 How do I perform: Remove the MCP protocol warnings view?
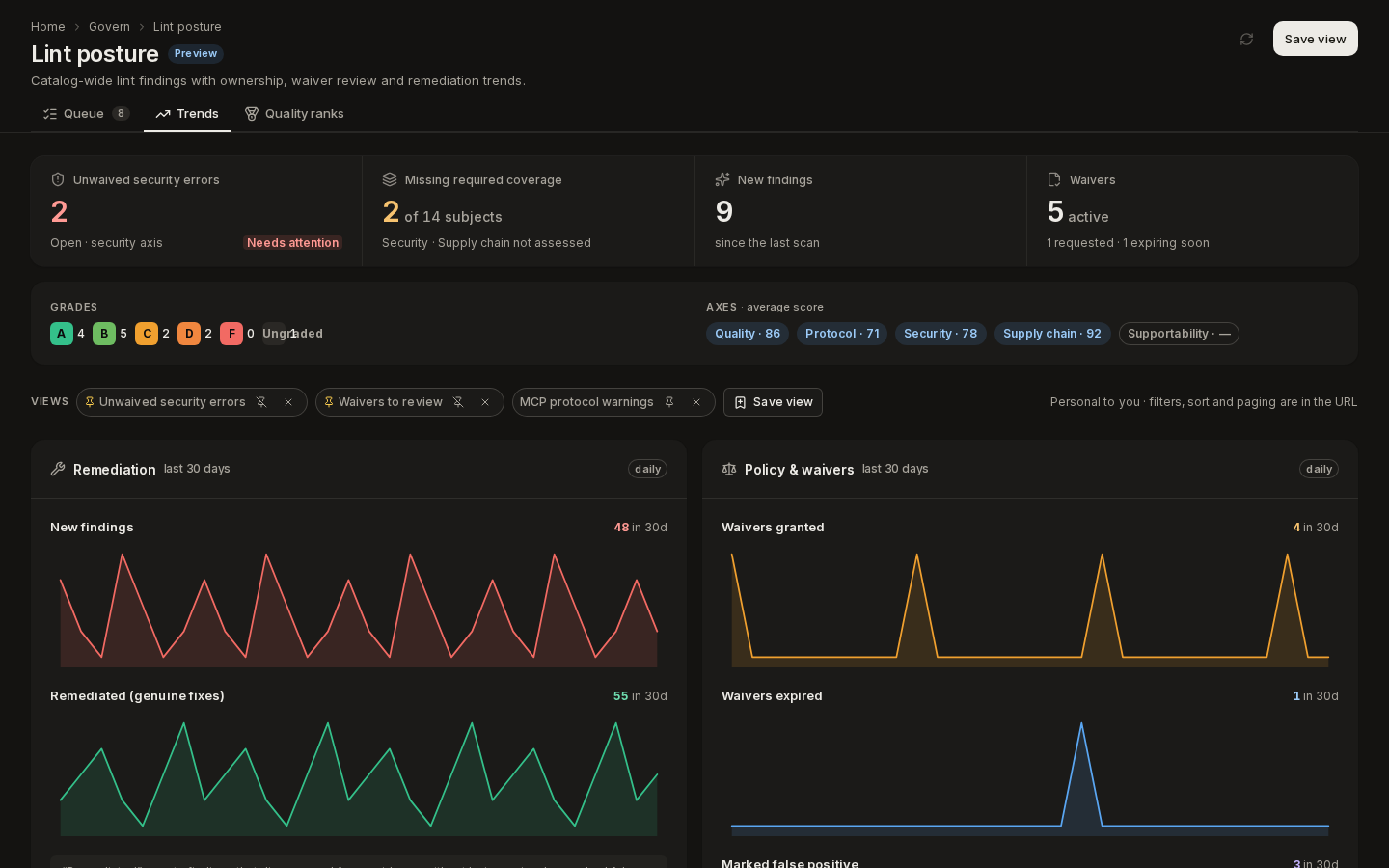pyautogui.click(x=696, y=402)
